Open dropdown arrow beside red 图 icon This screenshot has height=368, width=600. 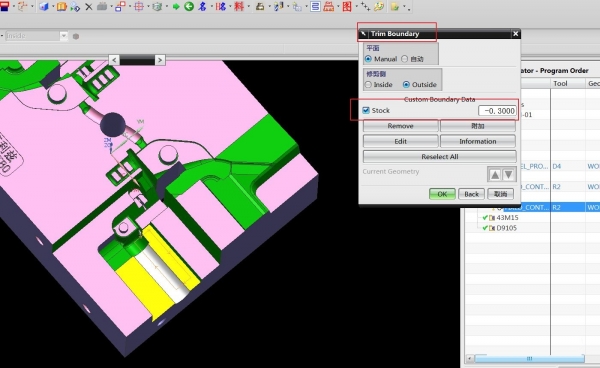click(x=356, y=7)
